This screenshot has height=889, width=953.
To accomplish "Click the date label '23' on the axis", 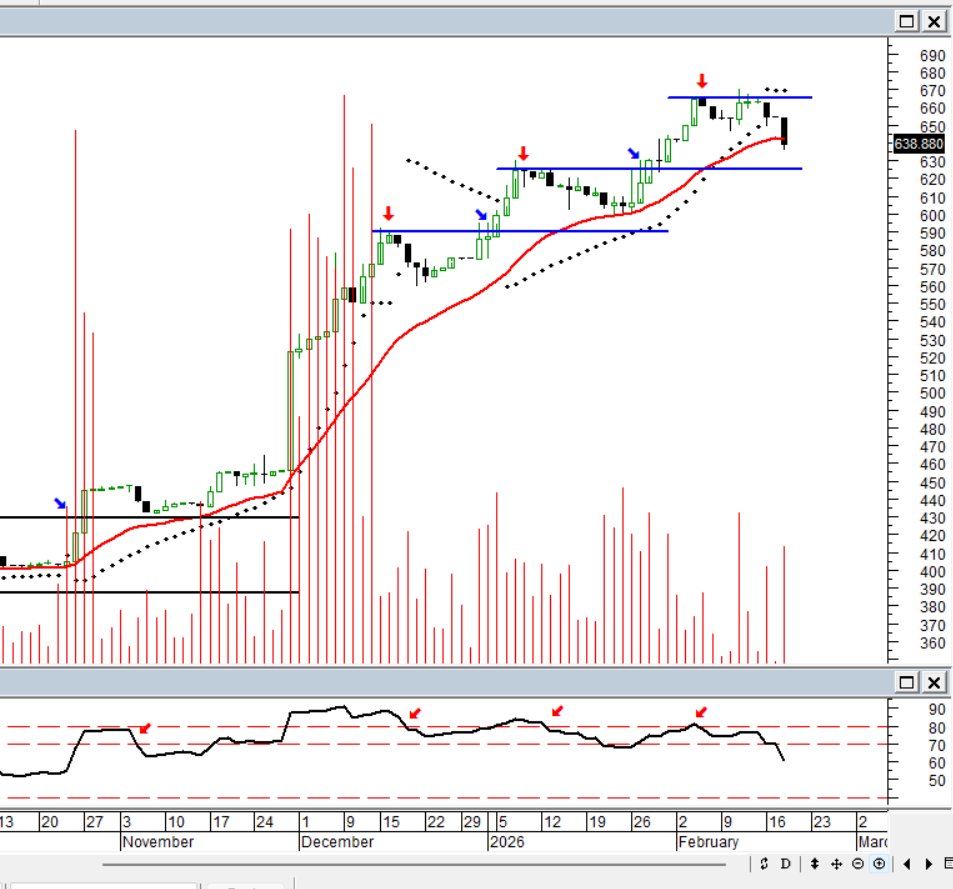I will (822, 822).
